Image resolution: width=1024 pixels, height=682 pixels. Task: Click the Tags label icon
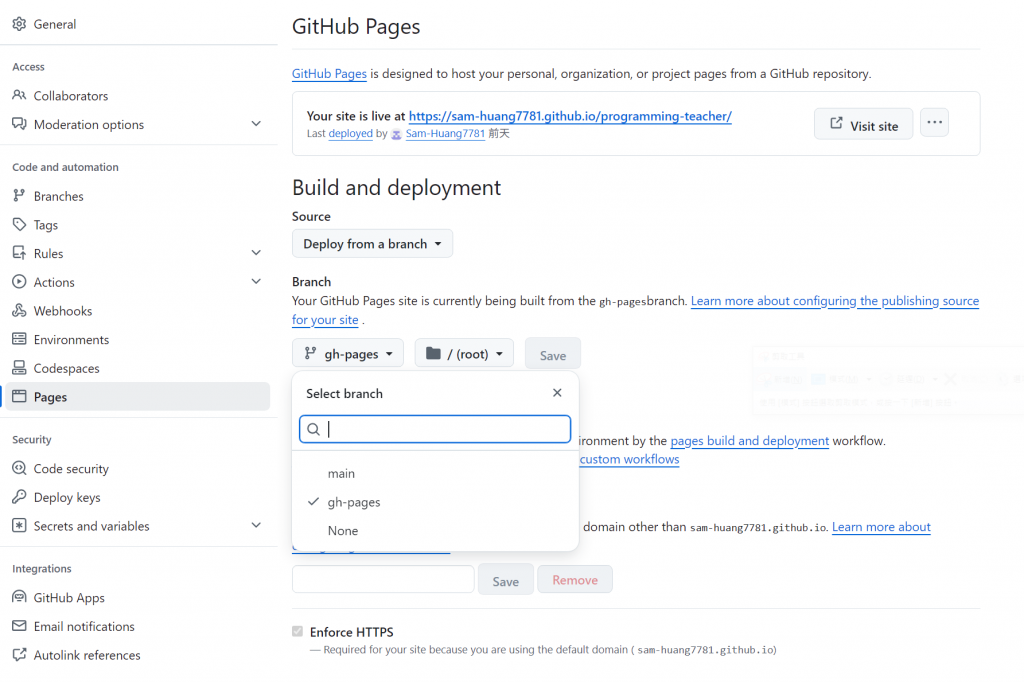(19, 224)
